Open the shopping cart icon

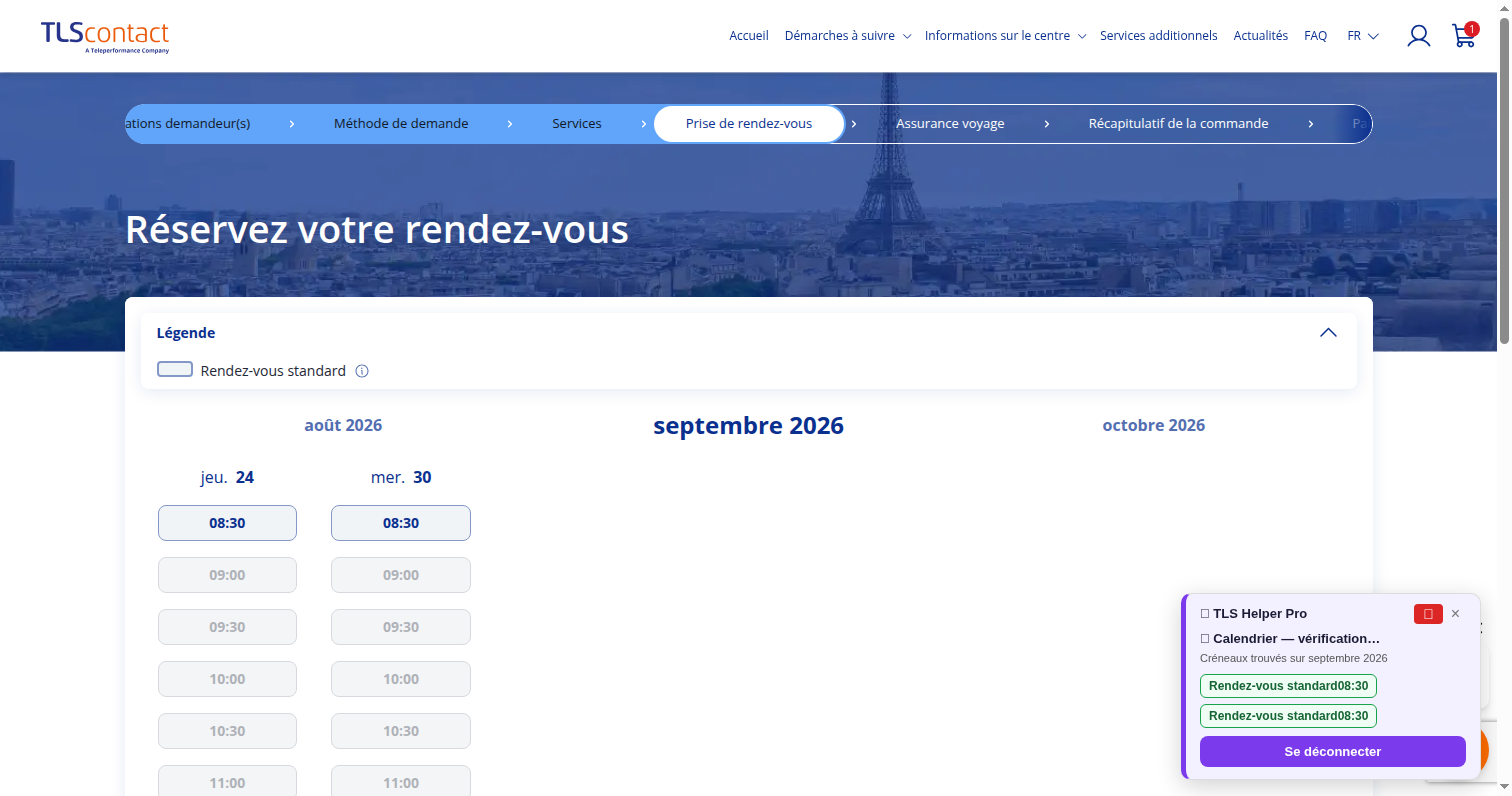click(x=1464, y=36)
